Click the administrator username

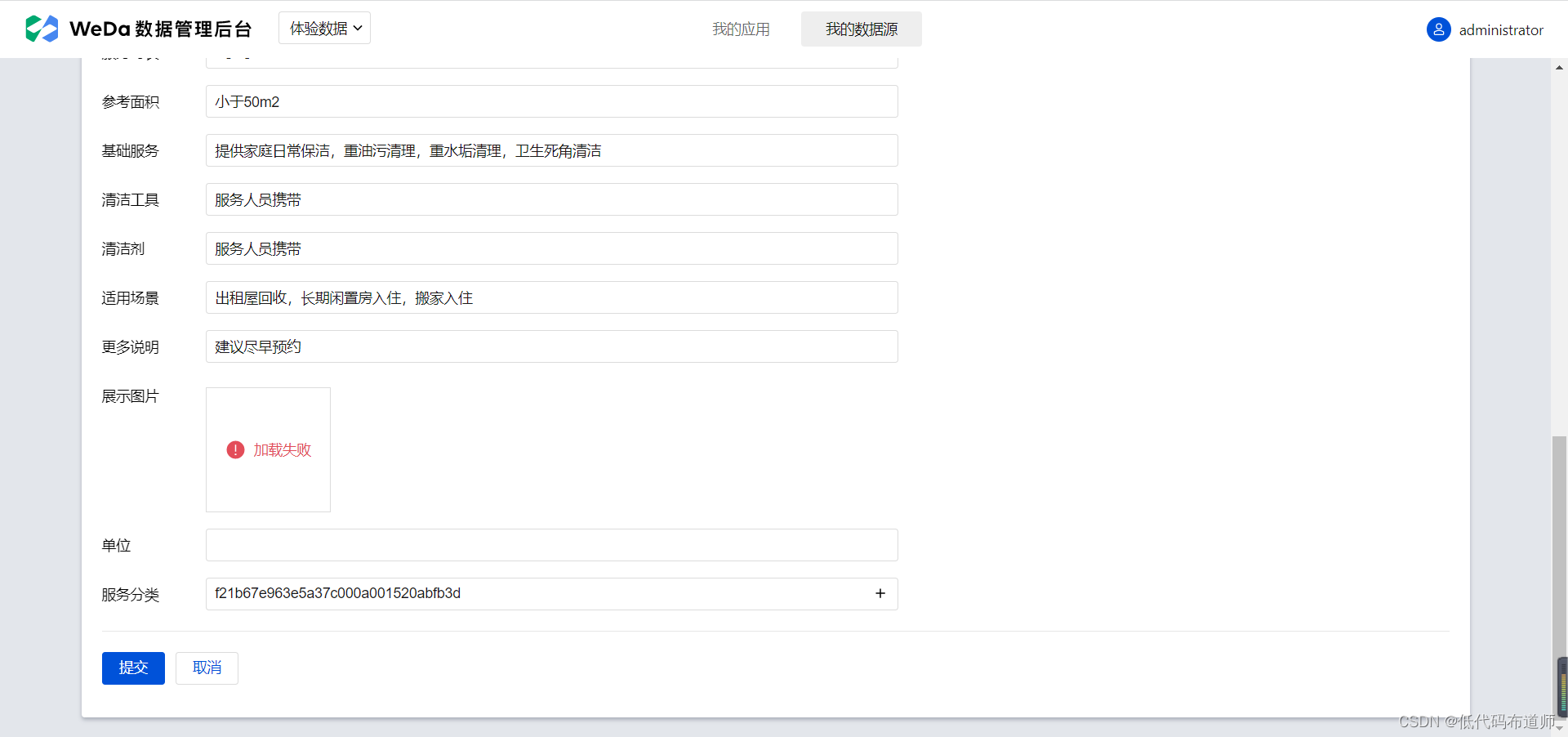click(1501, 30)
